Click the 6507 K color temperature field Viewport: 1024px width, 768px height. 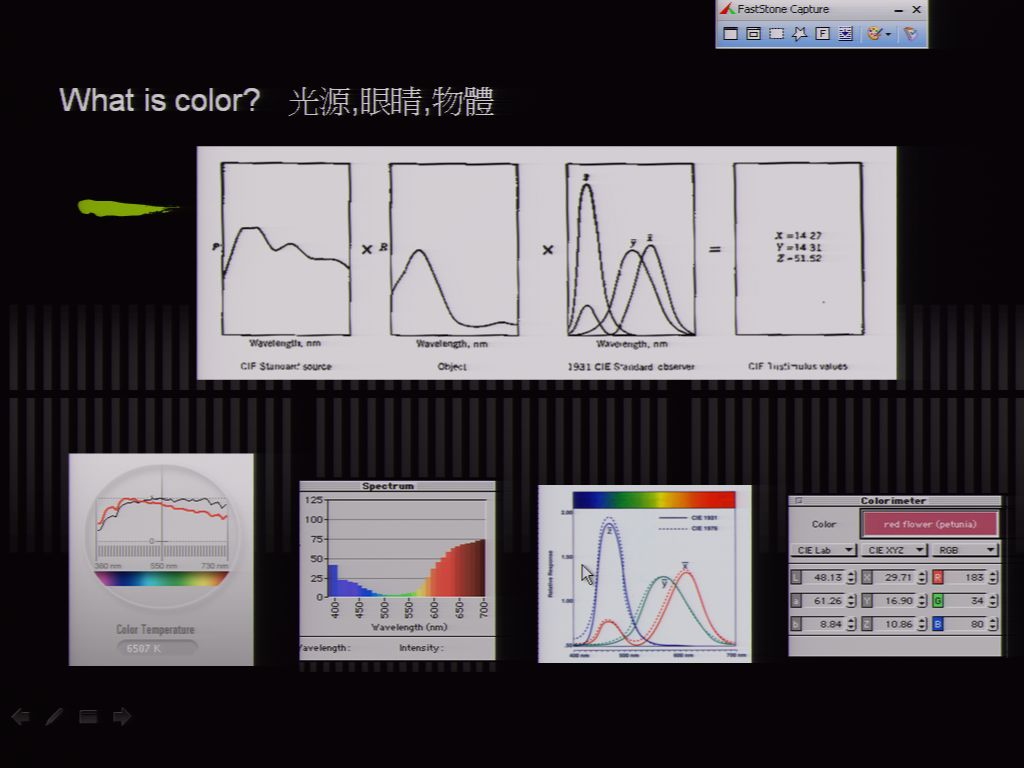(157, 648)
